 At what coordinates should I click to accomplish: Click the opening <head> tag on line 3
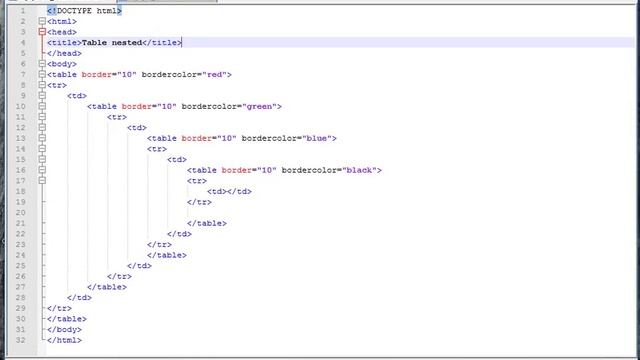pyautogui.click(x=62, y=32)
